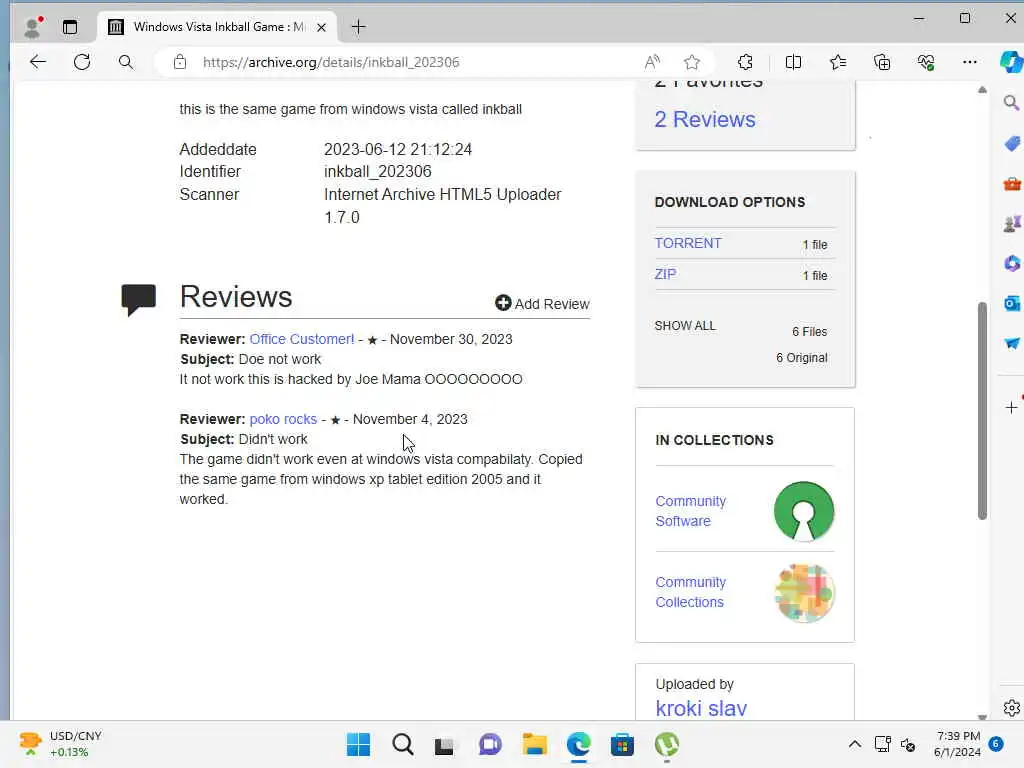This screenshot has width=1024, height=768.
Task: Open Tab actions menu icon
Action: point(70,27)
